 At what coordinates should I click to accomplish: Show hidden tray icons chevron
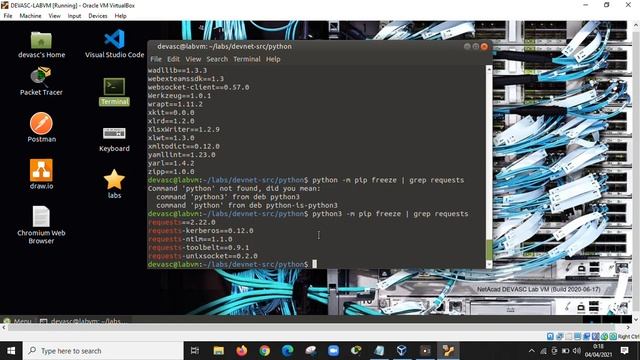click(x=531, y=351)
